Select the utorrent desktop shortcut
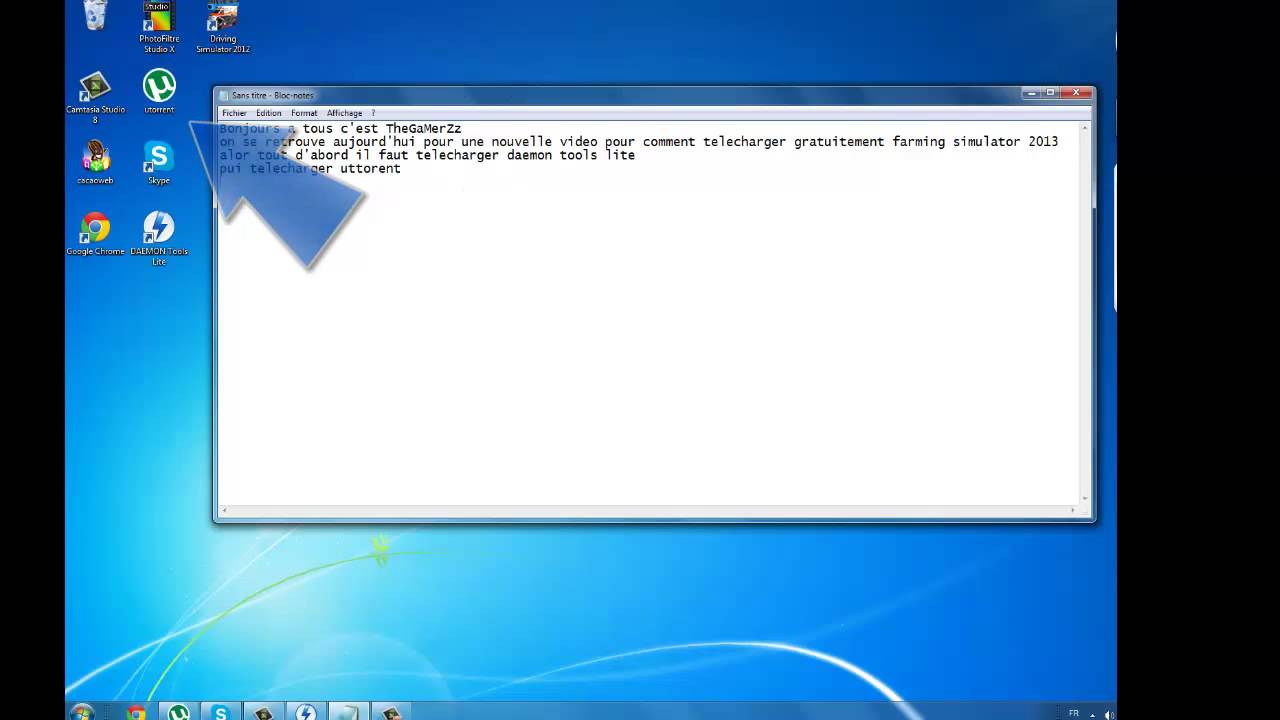The width and height of the screenshot is (1280, 720). (x=159, y=91)
